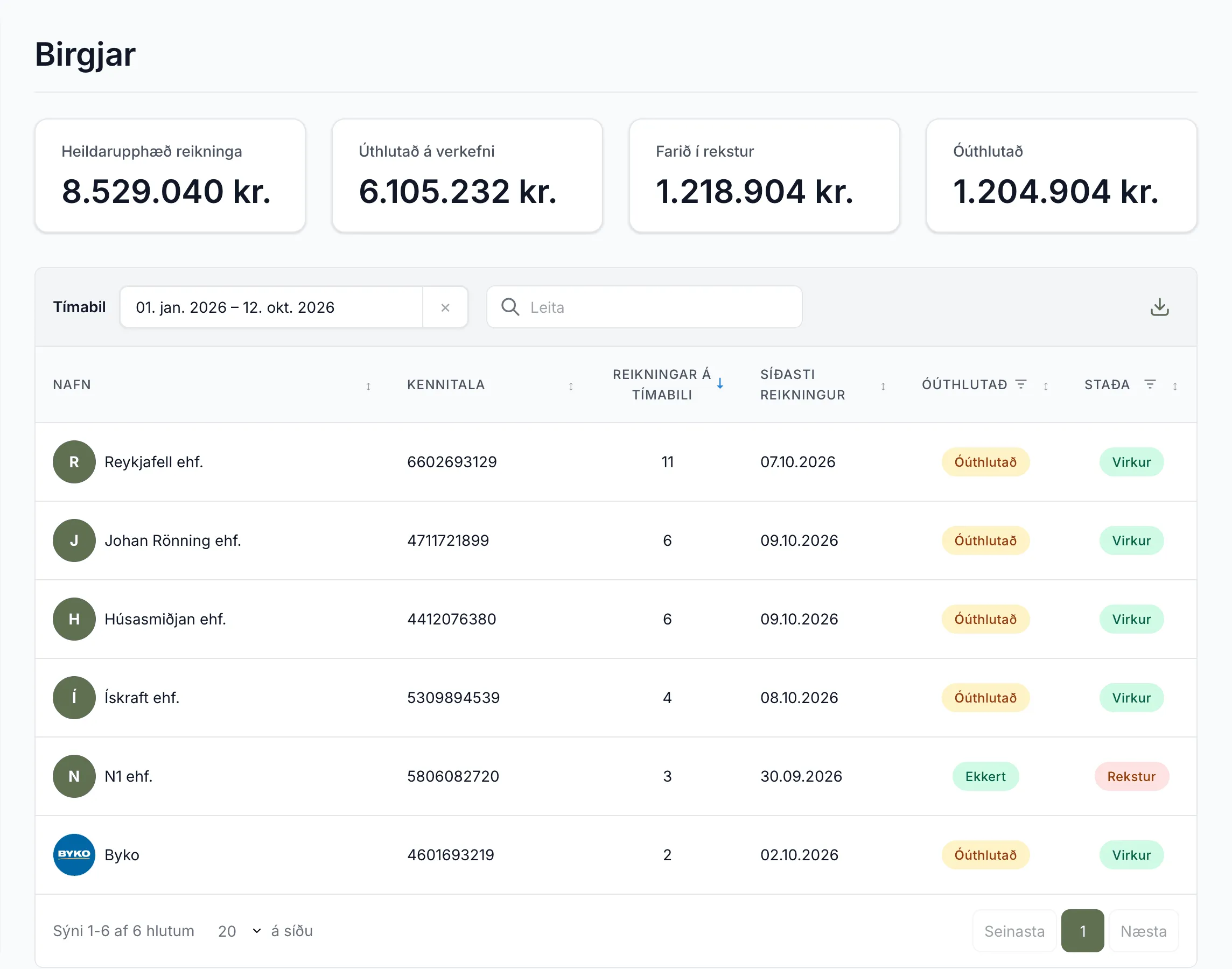This screenshot has width=1232, height=969.
Task: Click the Húsasmiðjan H avatar
Action: (x=74, y=619)
